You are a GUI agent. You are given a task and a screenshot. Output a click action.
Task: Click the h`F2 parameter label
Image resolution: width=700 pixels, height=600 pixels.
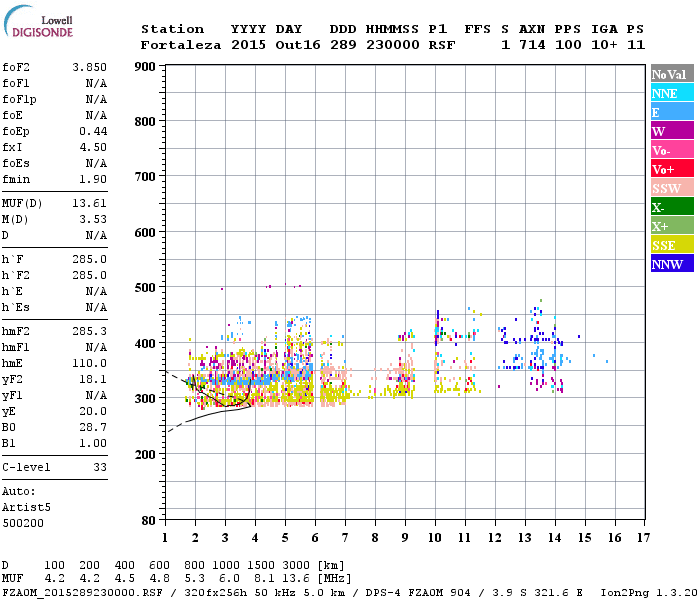pyautogui.click(x=16, y=275)
